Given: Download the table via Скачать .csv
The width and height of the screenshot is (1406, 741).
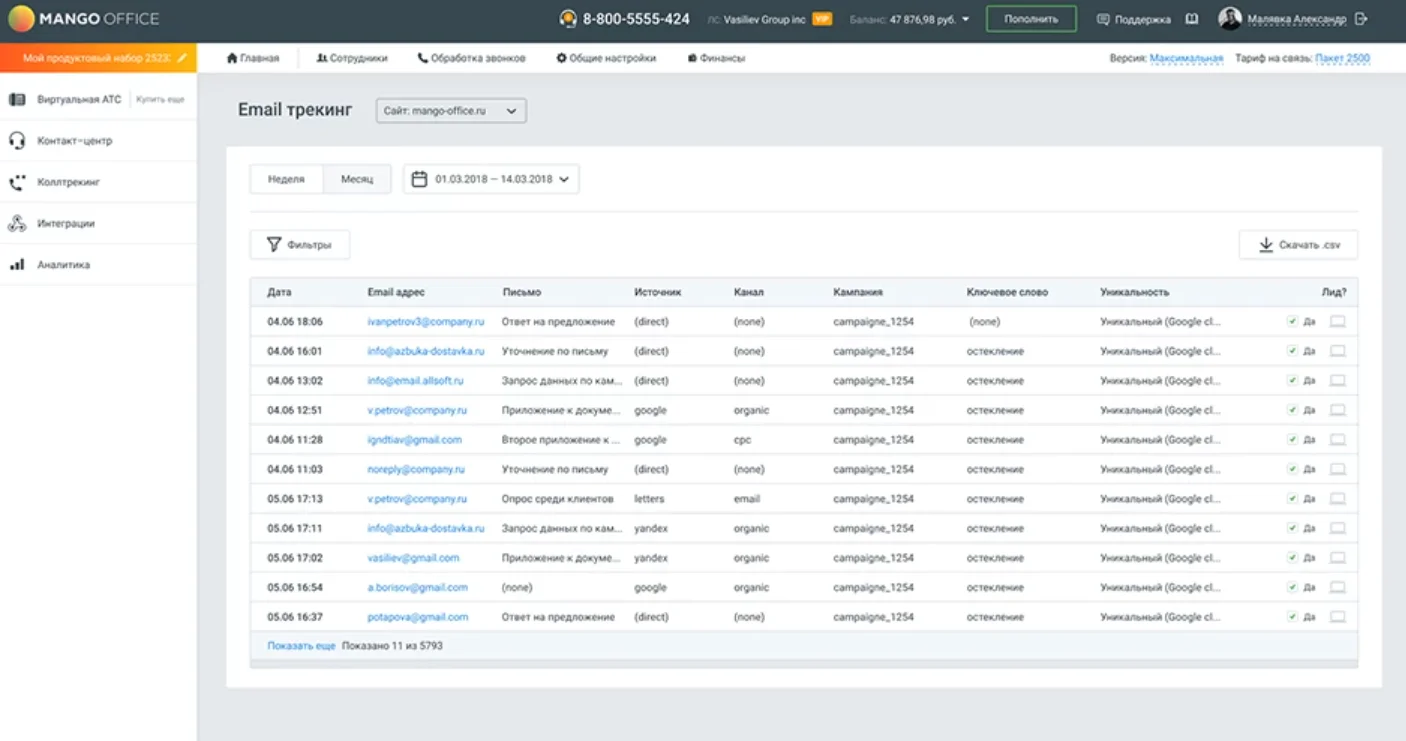Looking at the screenshot, I should 1298,245.
